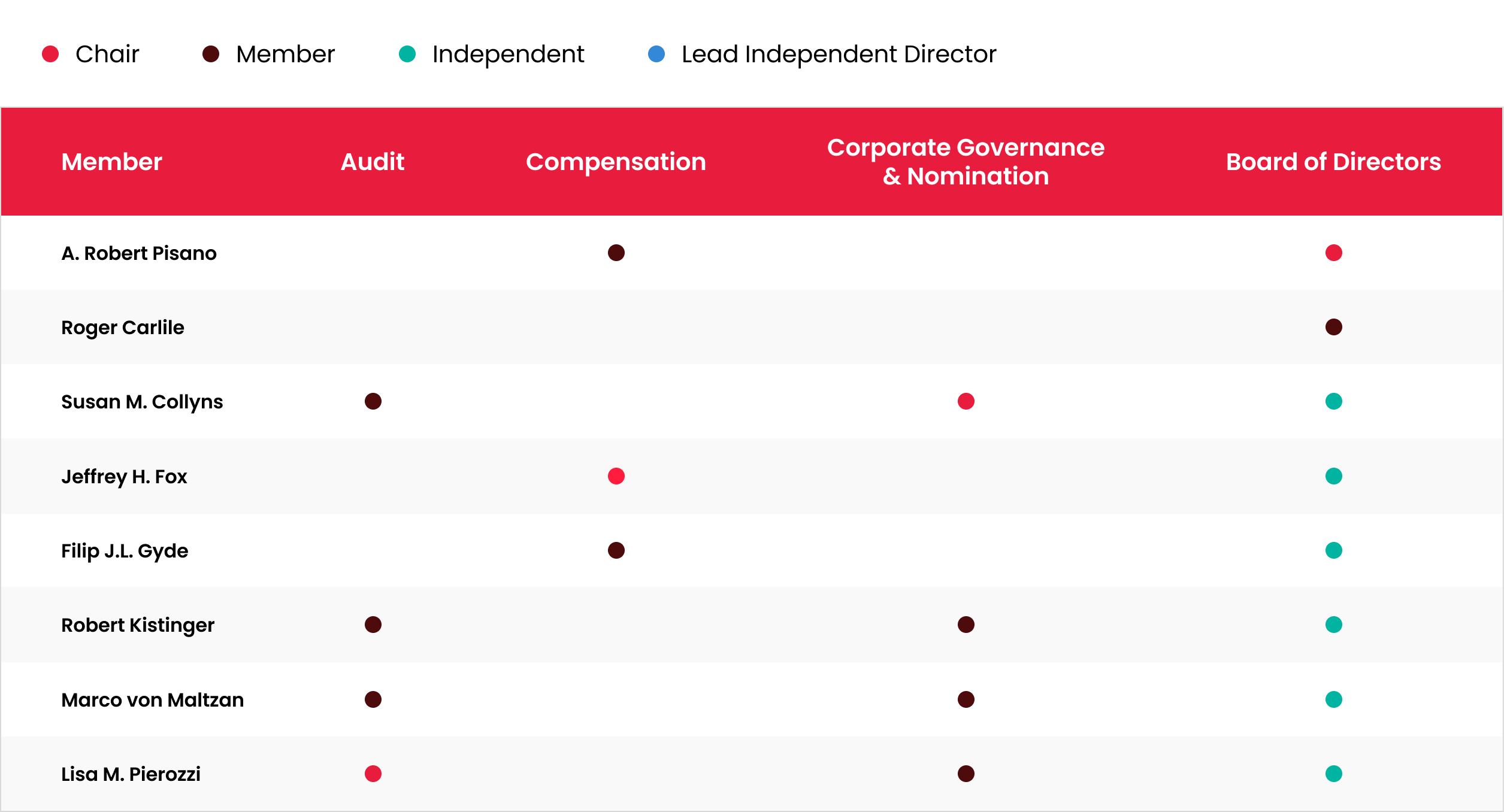The height and width of the screenshot is (812, 1504).
Task: Click Susan Collyns' Governance chair dot
Action: pyautogui.click(x=966, y=401)
